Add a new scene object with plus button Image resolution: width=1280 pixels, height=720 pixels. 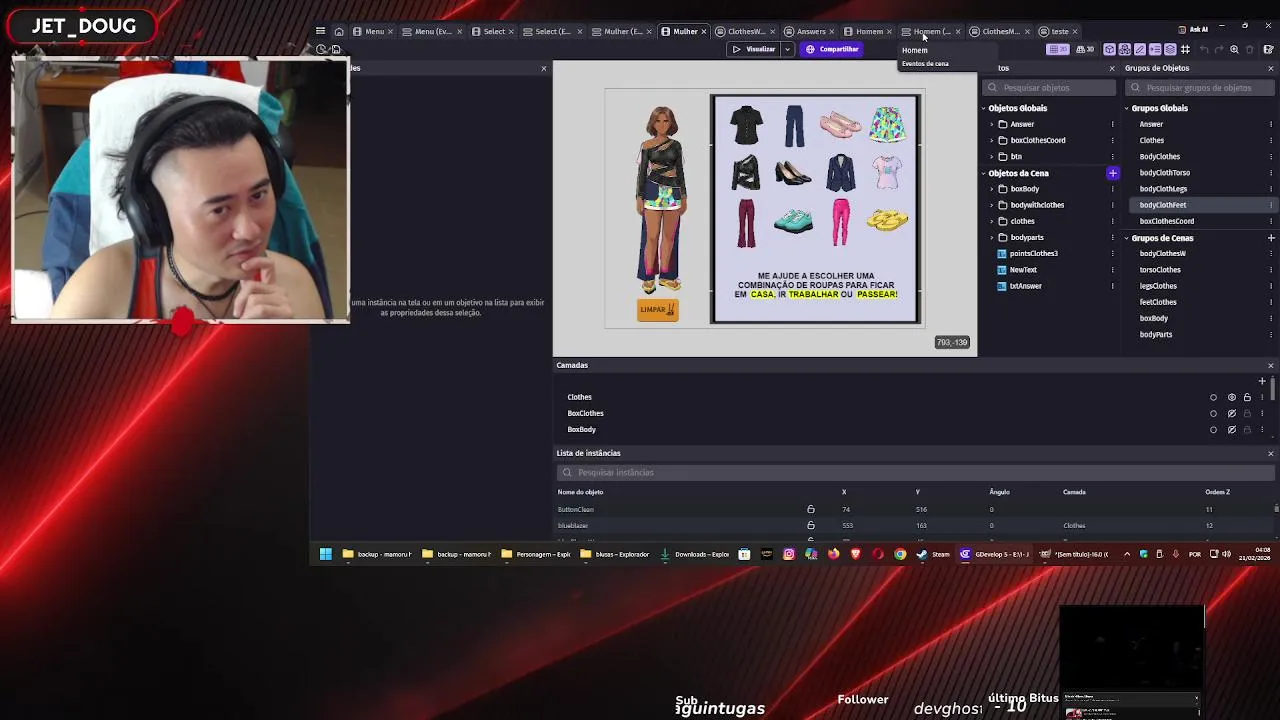click(1112, 173)
